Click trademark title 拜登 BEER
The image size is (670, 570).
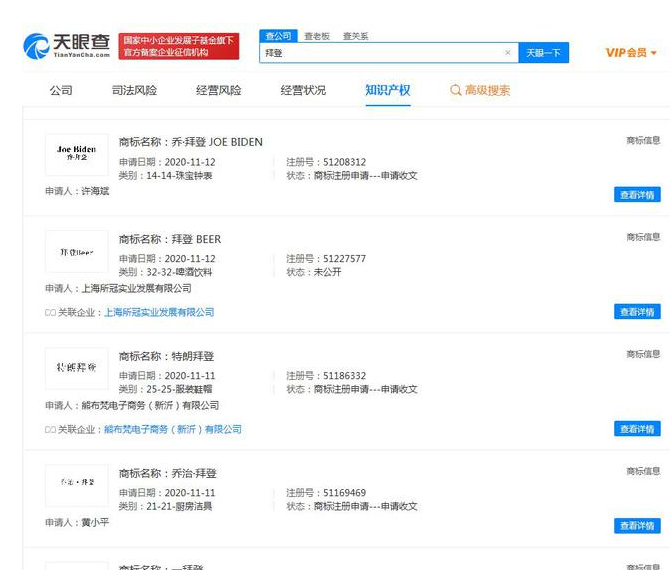pos(196,239)
